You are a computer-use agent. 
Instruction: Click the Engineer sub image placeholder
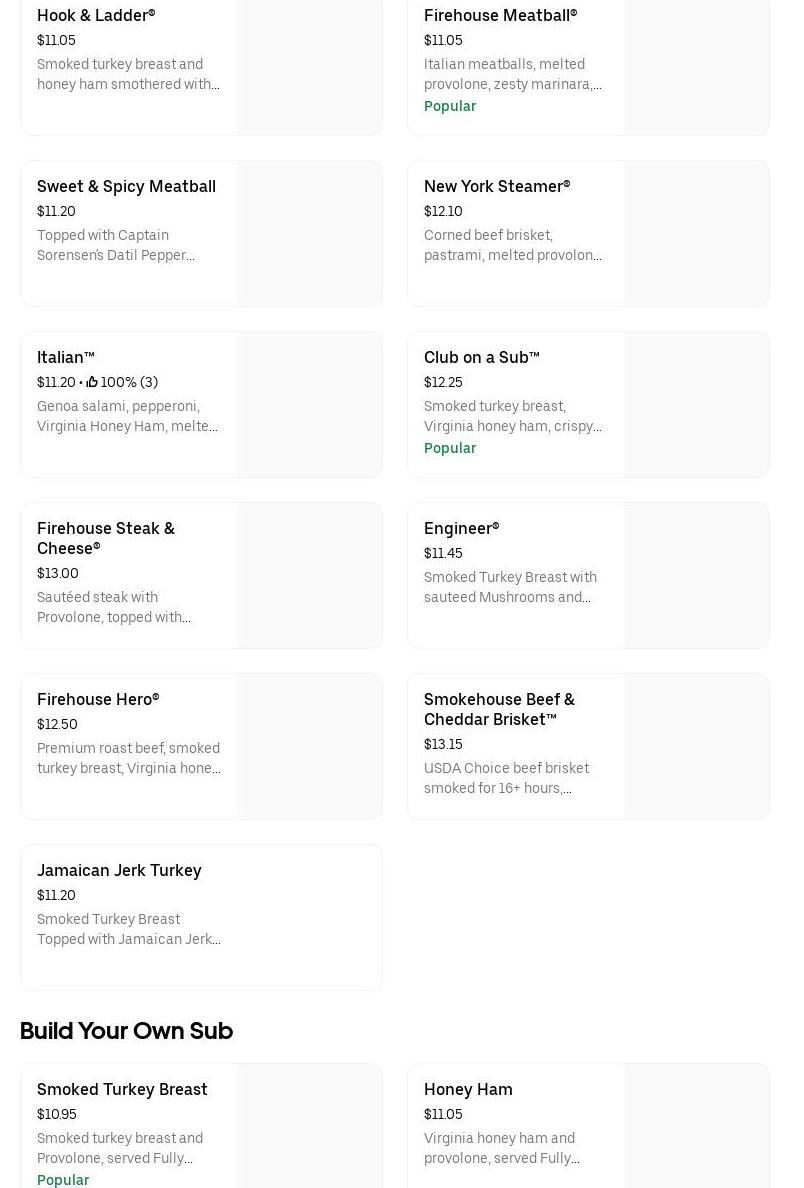click(696, 576)
